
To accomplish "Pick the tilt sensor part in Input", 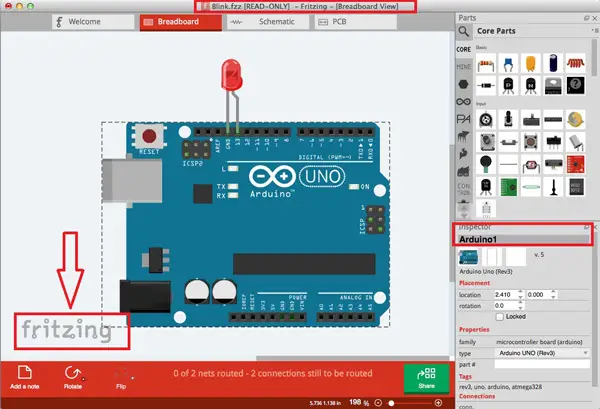I will 576,142.
